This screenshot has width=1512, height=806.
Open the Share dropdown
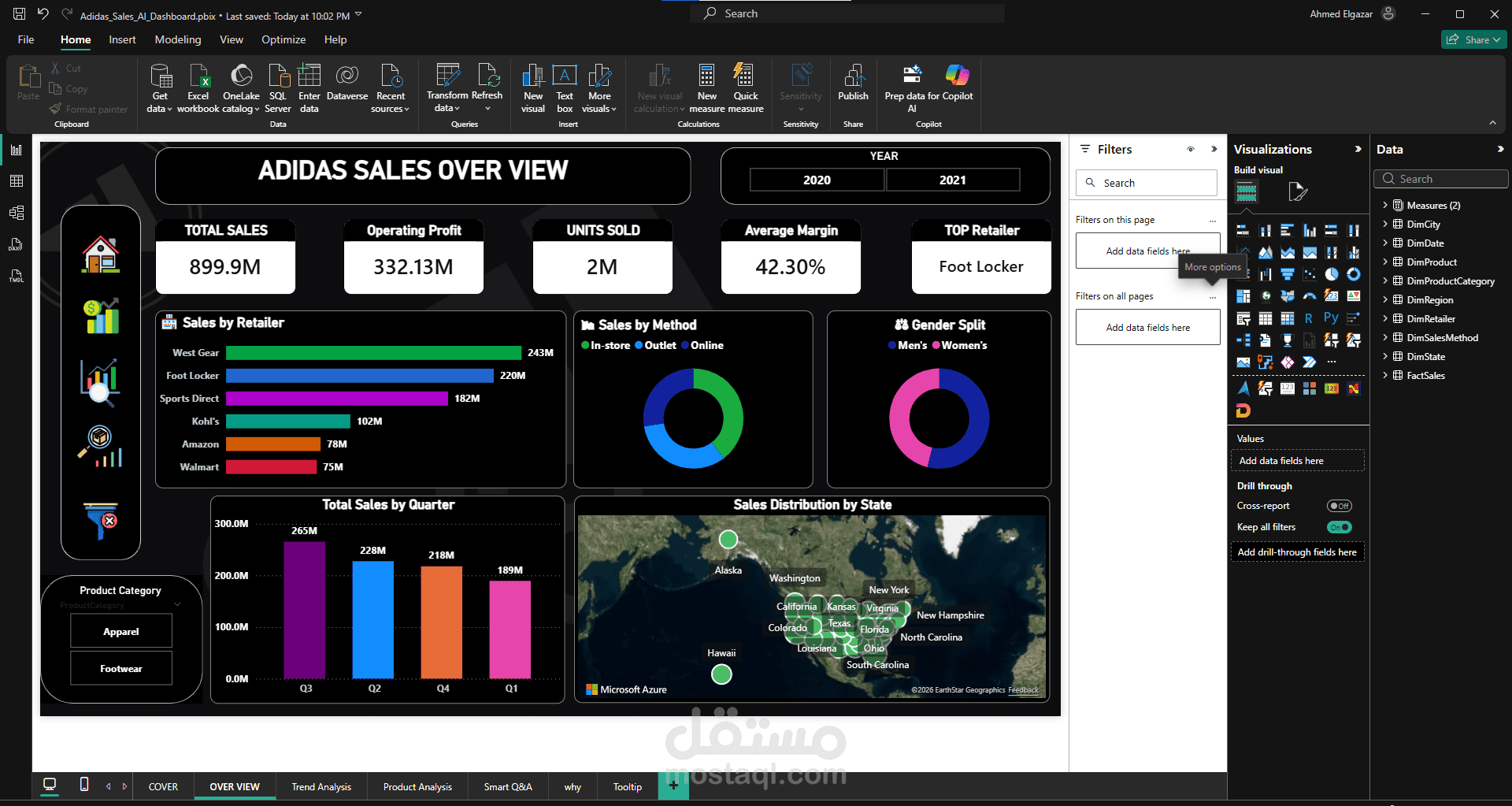[x=1473, y=39]
